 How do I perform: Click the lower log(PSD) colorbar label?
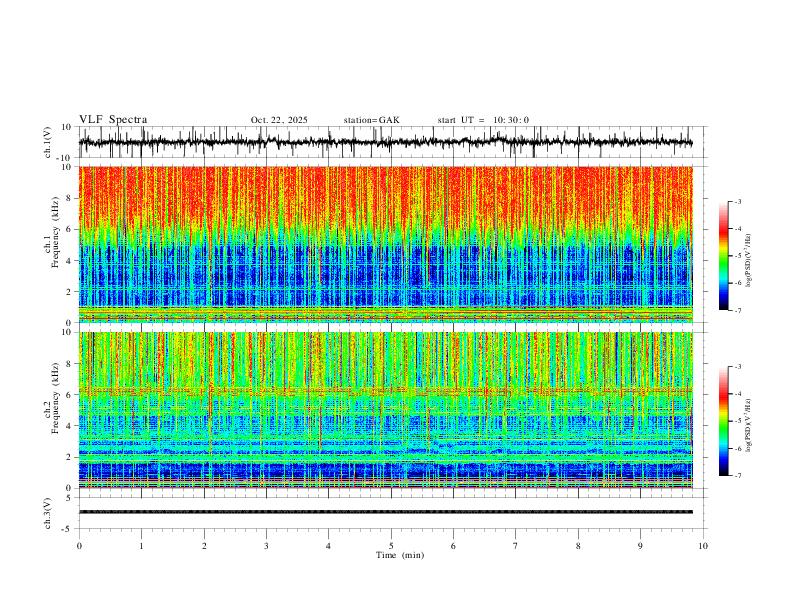(749, 426)
